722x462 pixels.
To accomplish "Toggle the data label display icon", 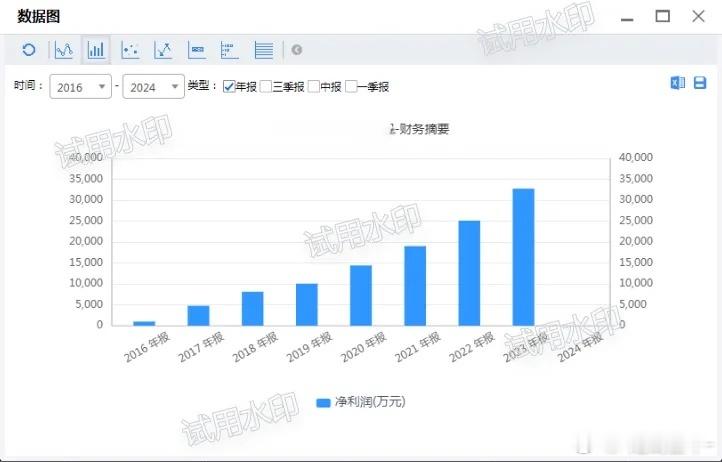I will click(197, 50).
